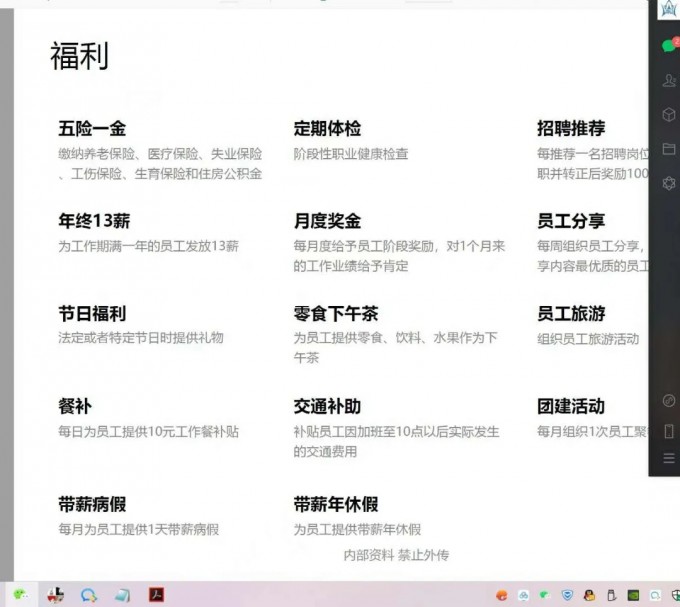Open WeChat files folder icon
This screenshot has width=680, height=607.
669,149
